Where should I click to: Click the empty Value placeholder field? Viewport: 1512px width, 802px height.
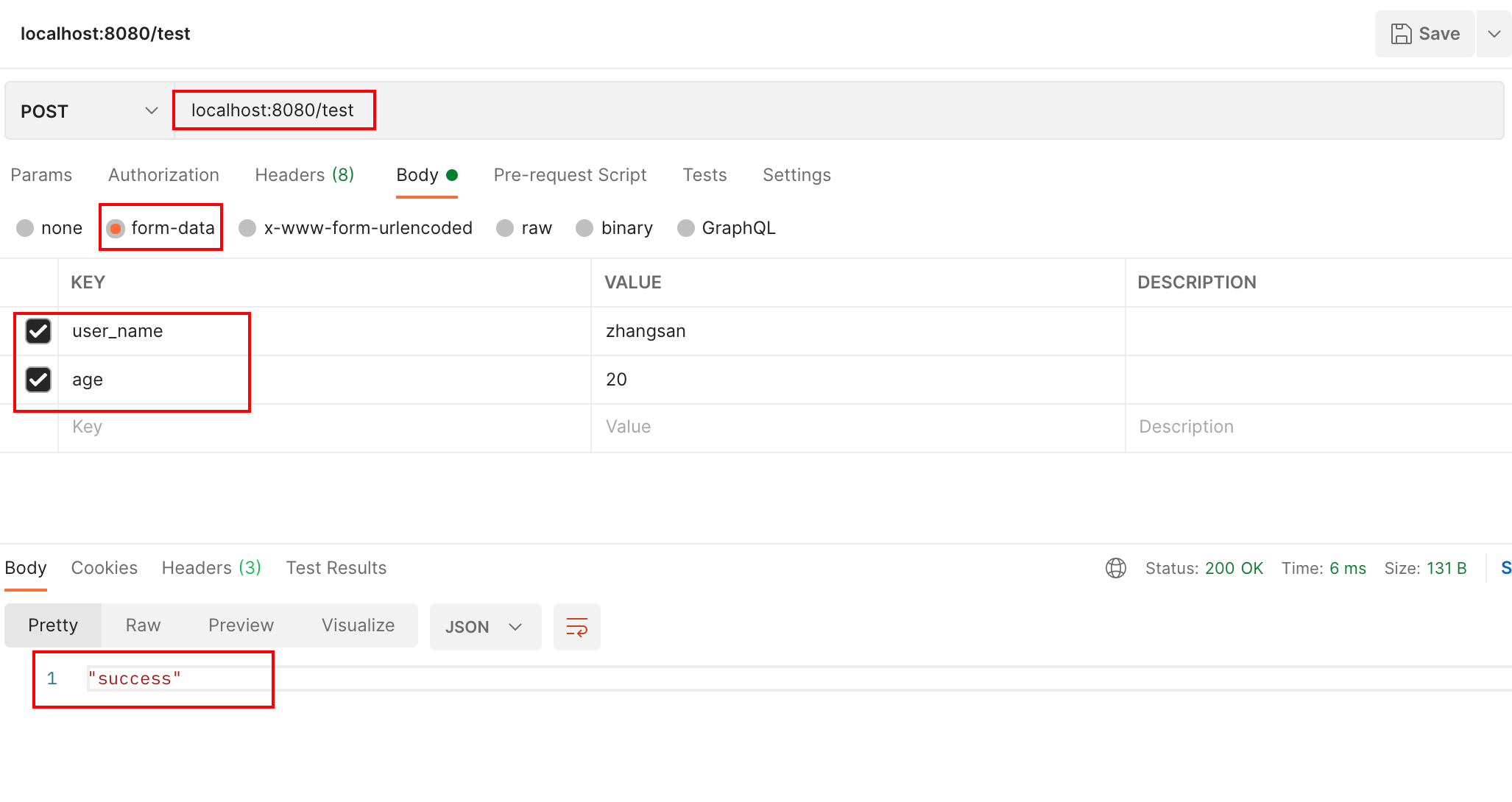858,427
